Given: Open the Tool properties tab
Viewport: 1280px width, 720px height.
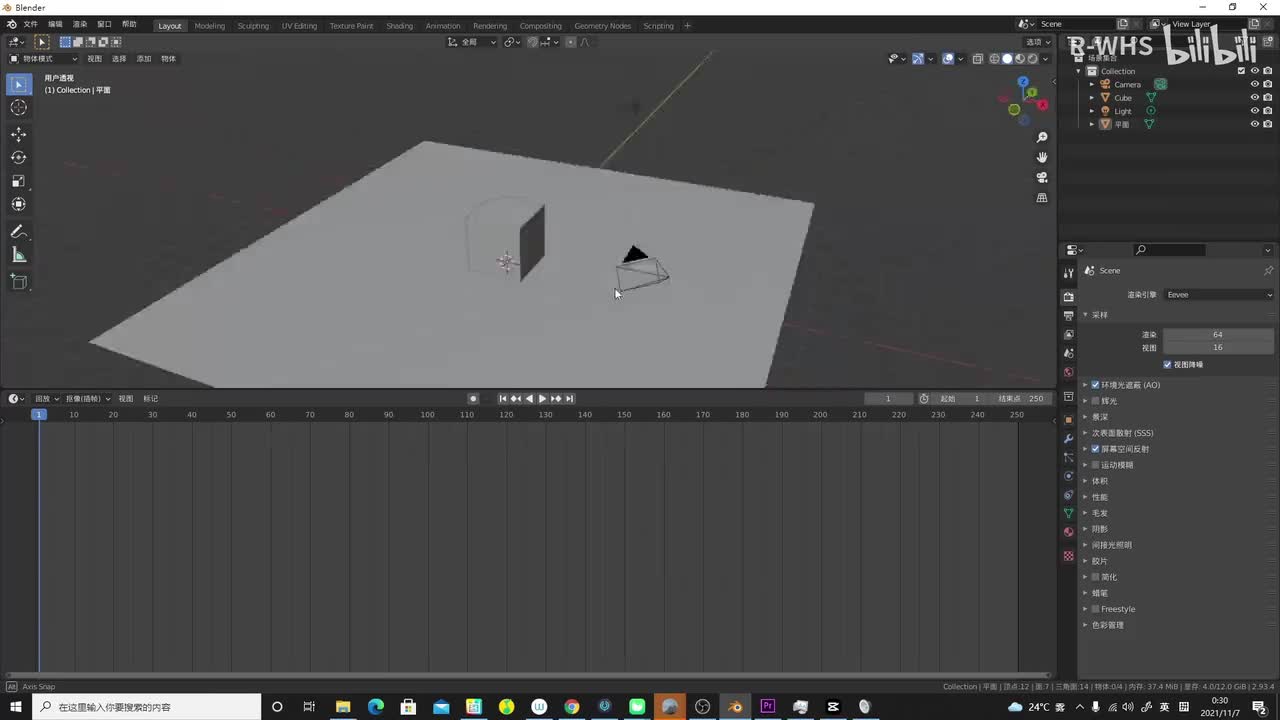Looking at the screenshot, I should (1068, 272).
